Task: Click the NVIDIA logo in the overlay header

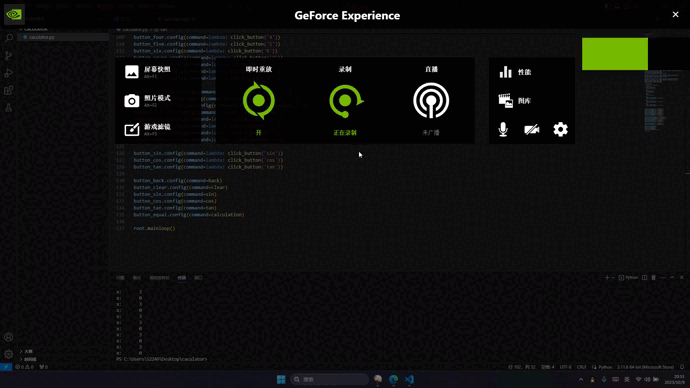Action: point(14,15)
